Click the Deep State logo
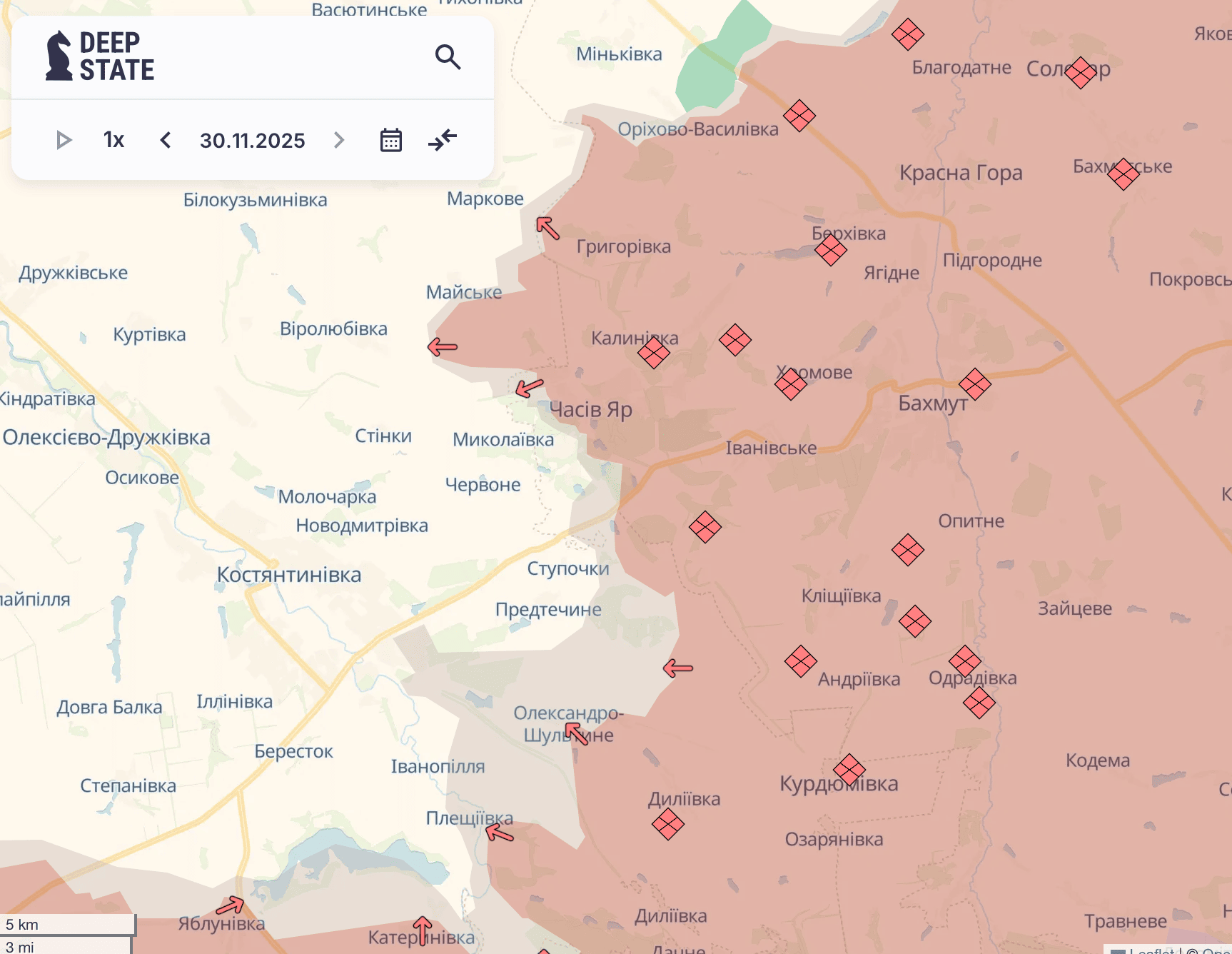1232x954 pixels. pos(101,56)
